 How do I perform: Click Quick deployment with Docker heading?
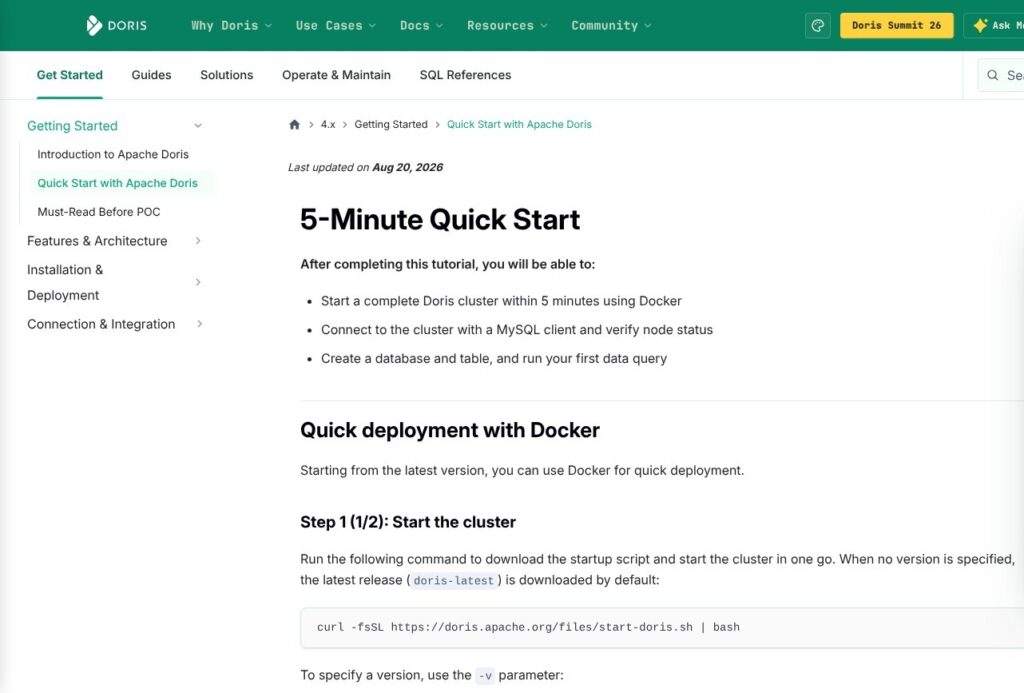[x=450, y=430]
